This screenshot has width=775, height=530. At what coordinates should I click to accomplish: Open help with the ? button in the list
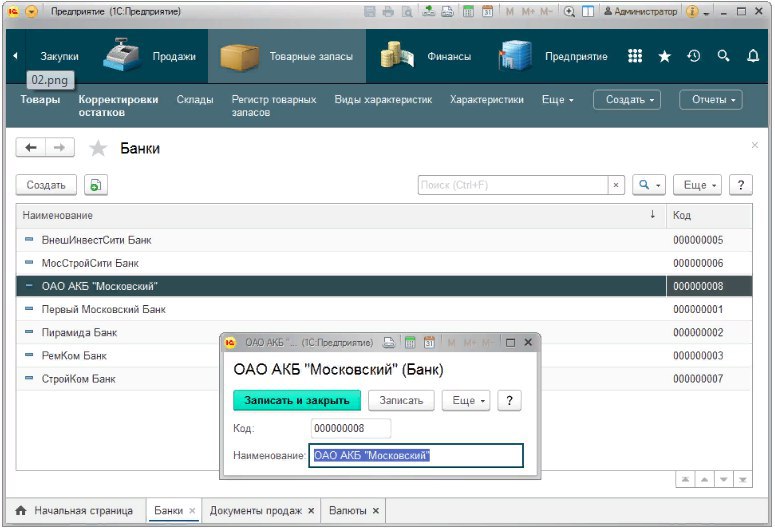(741, 185)
